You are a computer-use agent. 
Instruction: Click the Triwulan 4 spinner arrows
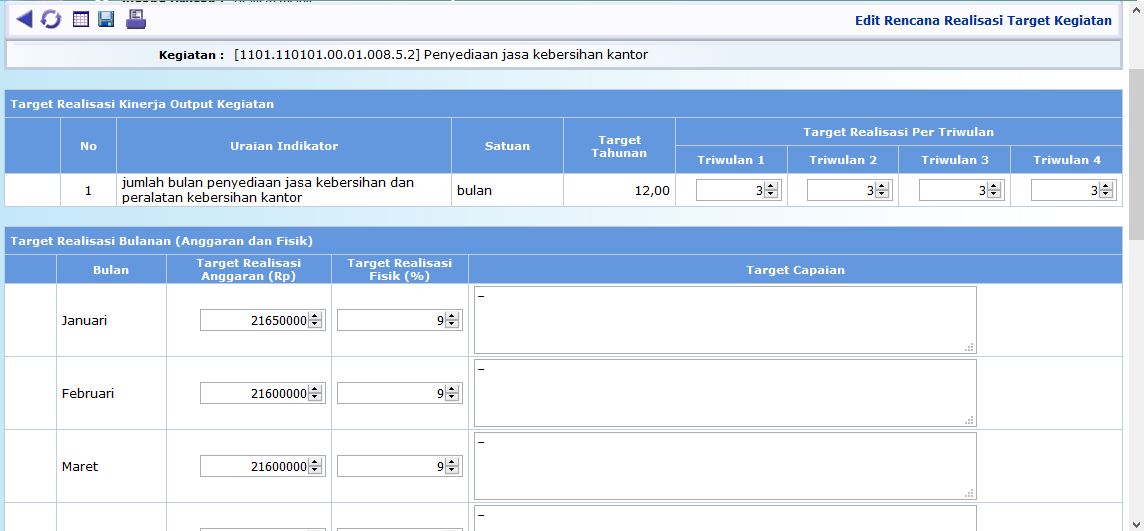1106,190
